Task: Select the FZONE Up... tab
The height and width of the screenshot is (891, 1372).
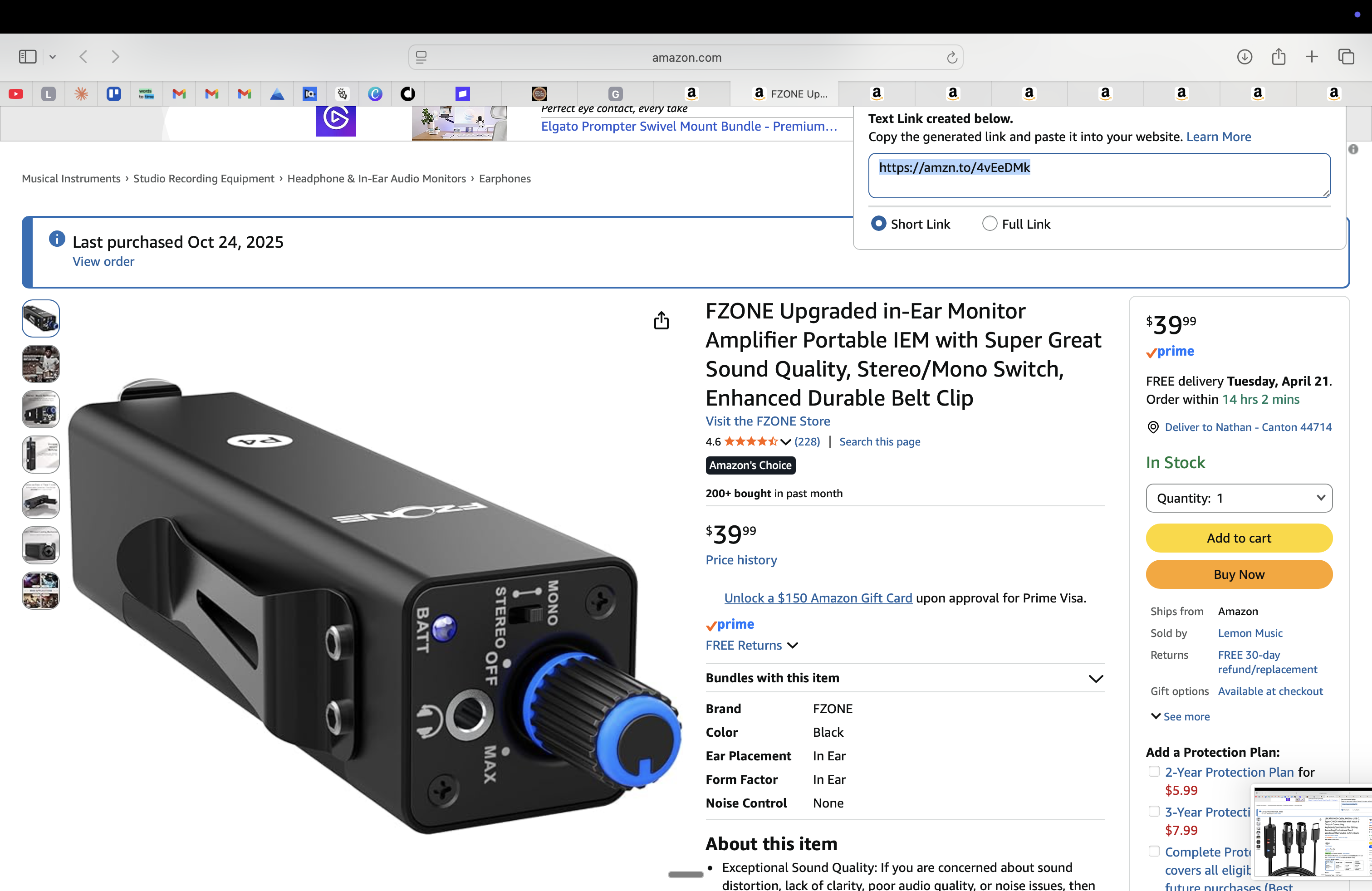Action: click(784, 94)
